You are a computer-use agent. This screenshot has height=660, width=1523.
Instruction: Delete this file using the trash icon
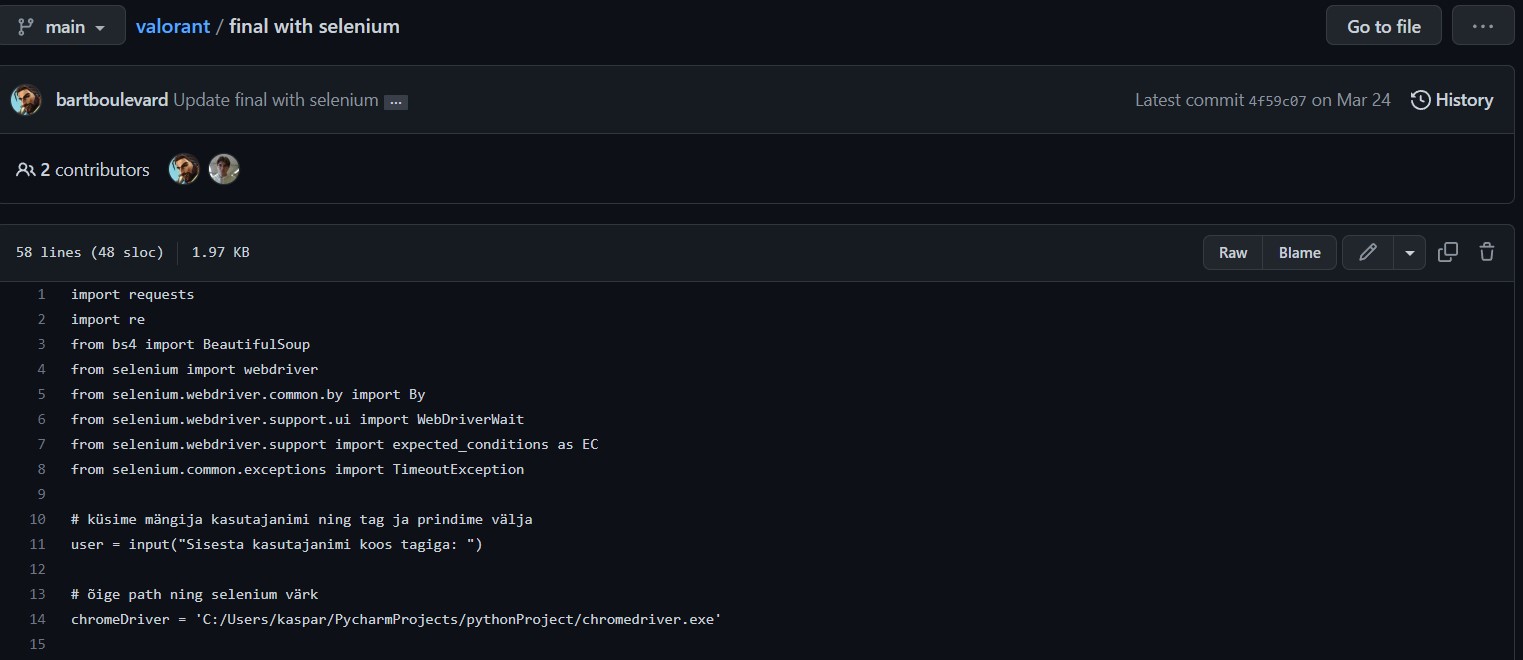(x=1487, y=252)
